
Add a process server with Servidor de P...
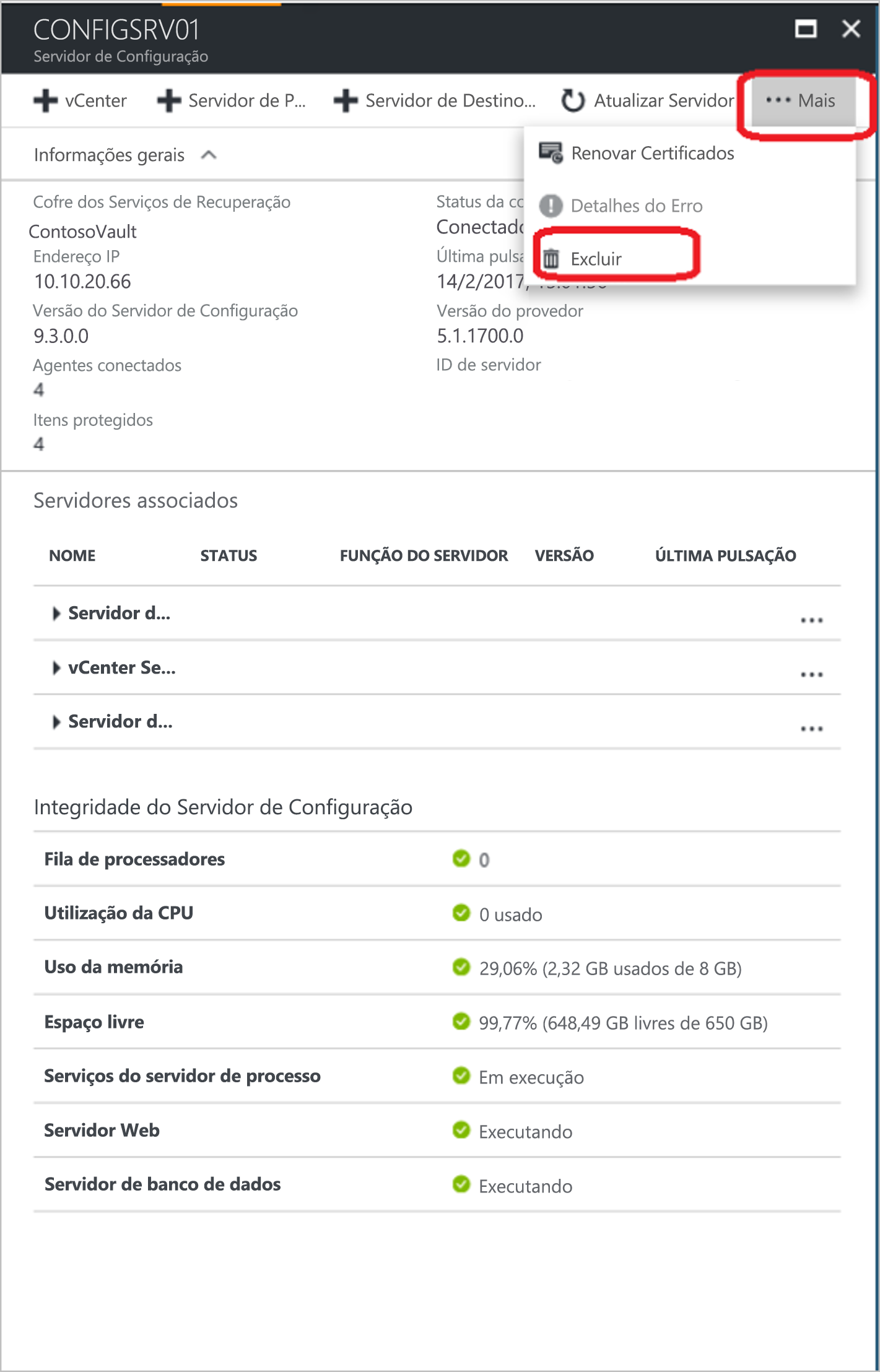[231, 100]
